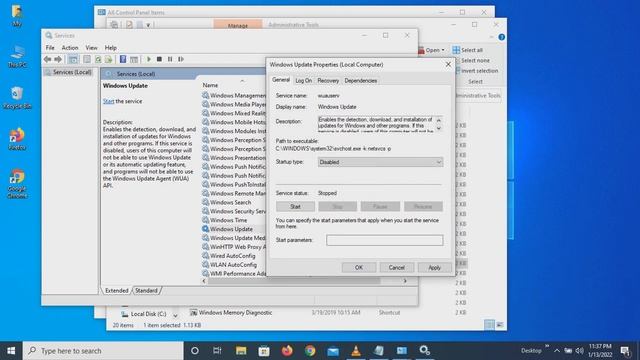Switch to the Standard view tab

click(146, 291)
